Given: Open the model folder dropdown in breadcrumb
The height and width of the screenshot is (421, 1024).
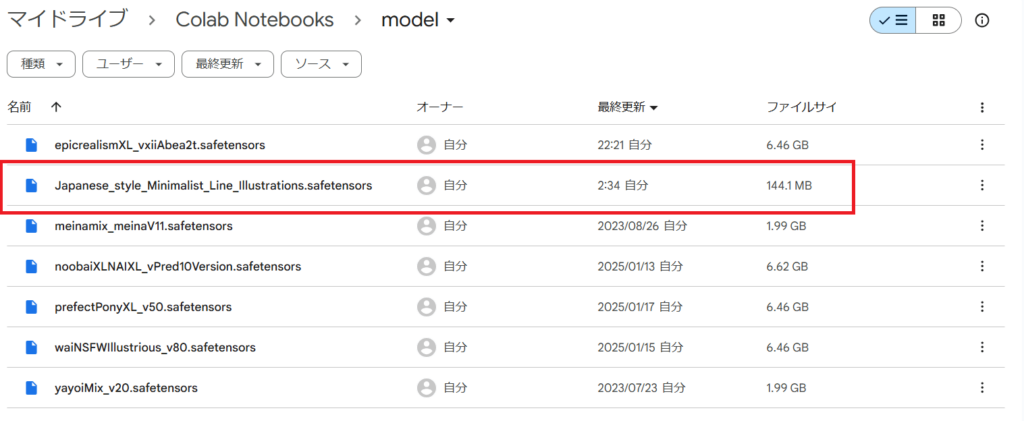Looking at the screenshot, I should (418, 20).
